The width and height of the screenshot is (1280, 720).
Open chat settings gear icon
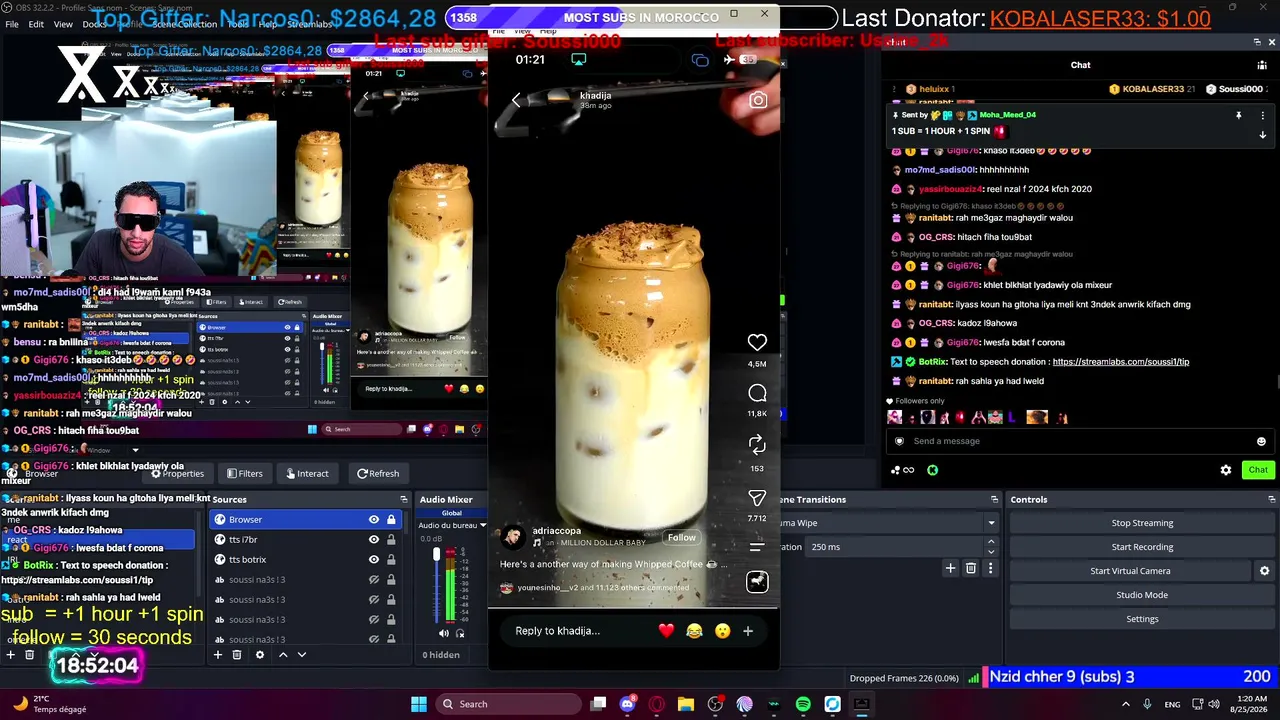pos(1226,470)
